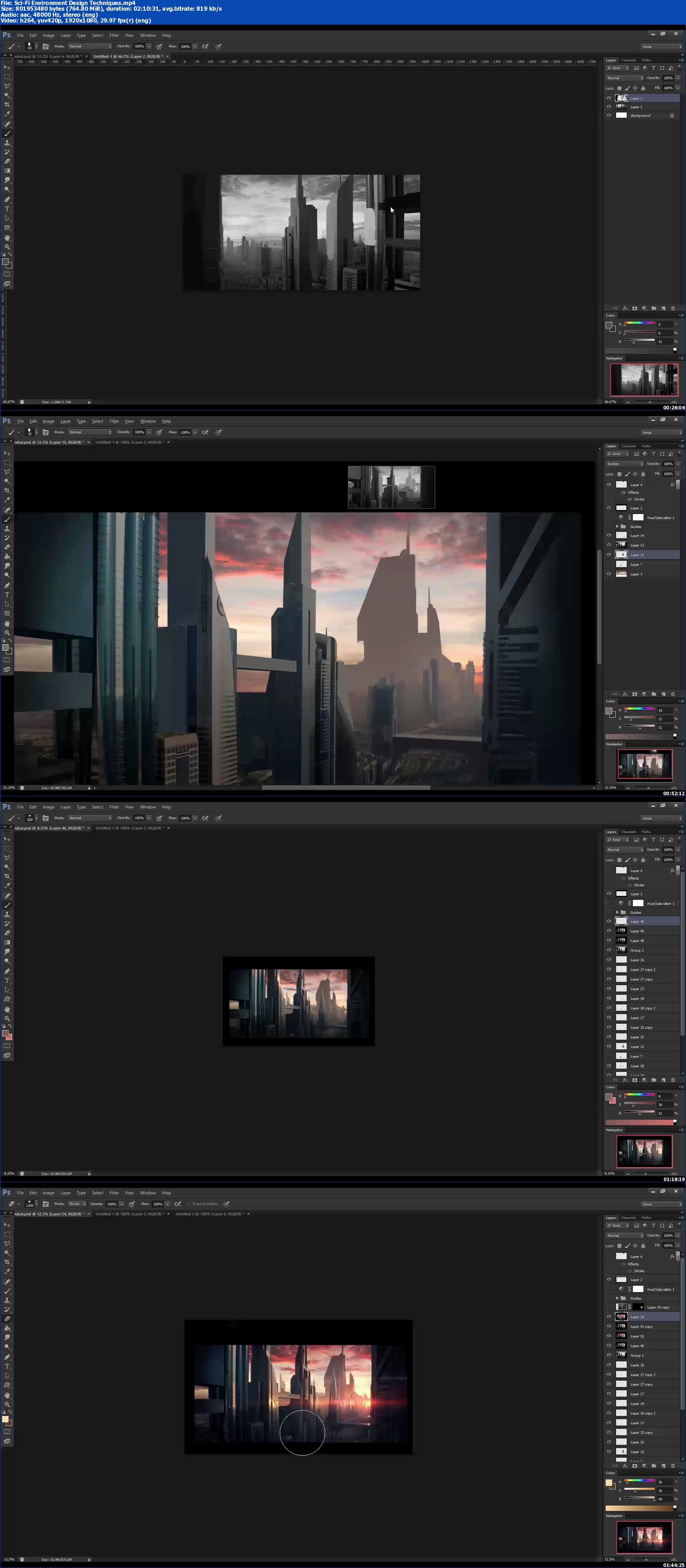Open Image menu in the 01:18:19 frame
The image size is (686, 1568).
[x=48, y=807]
